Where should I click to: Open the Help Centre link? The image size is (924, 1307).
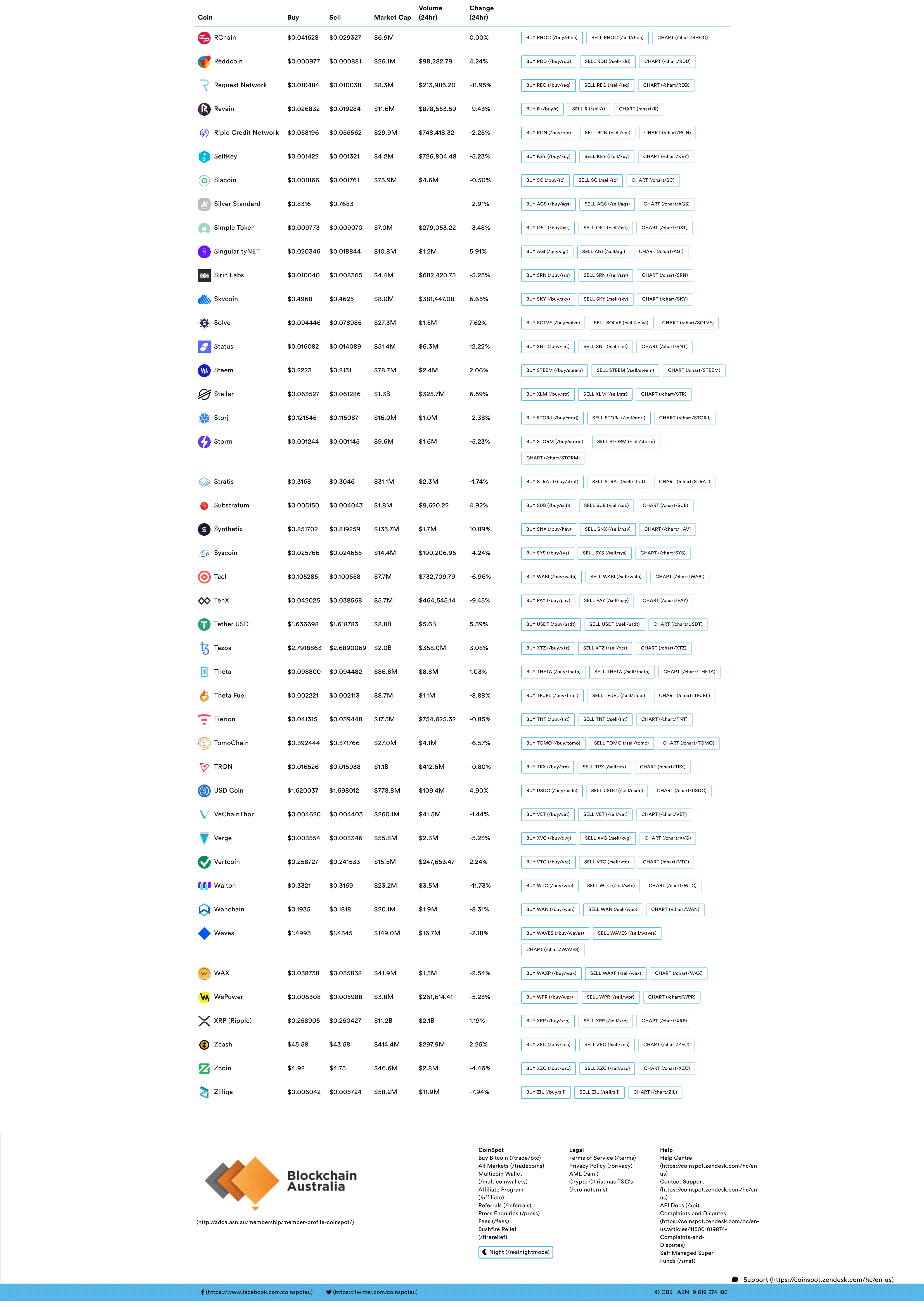pos(710,1166)
